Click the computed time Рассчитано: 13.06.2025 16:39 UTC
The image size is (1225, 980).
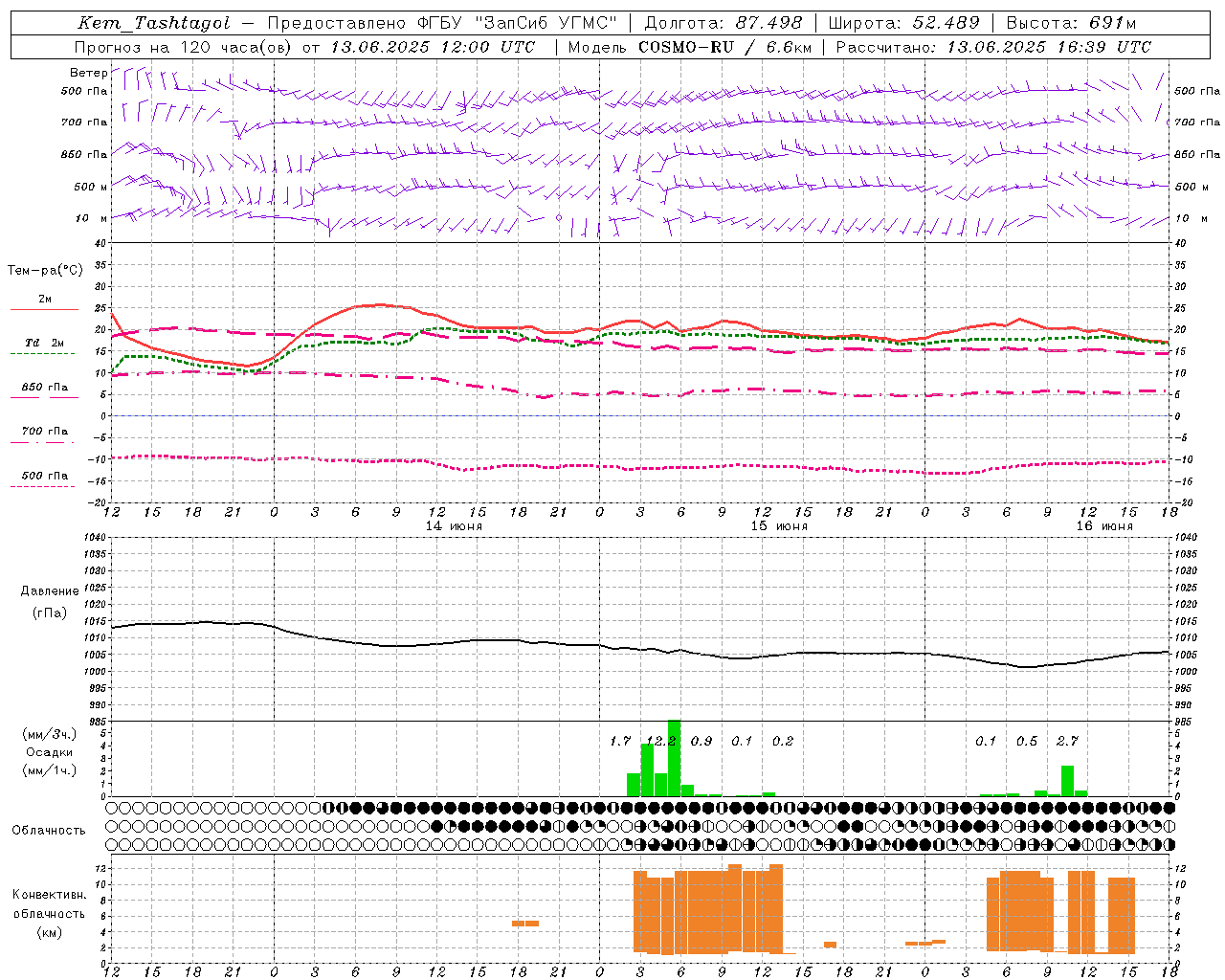click(x=993, y=47)
